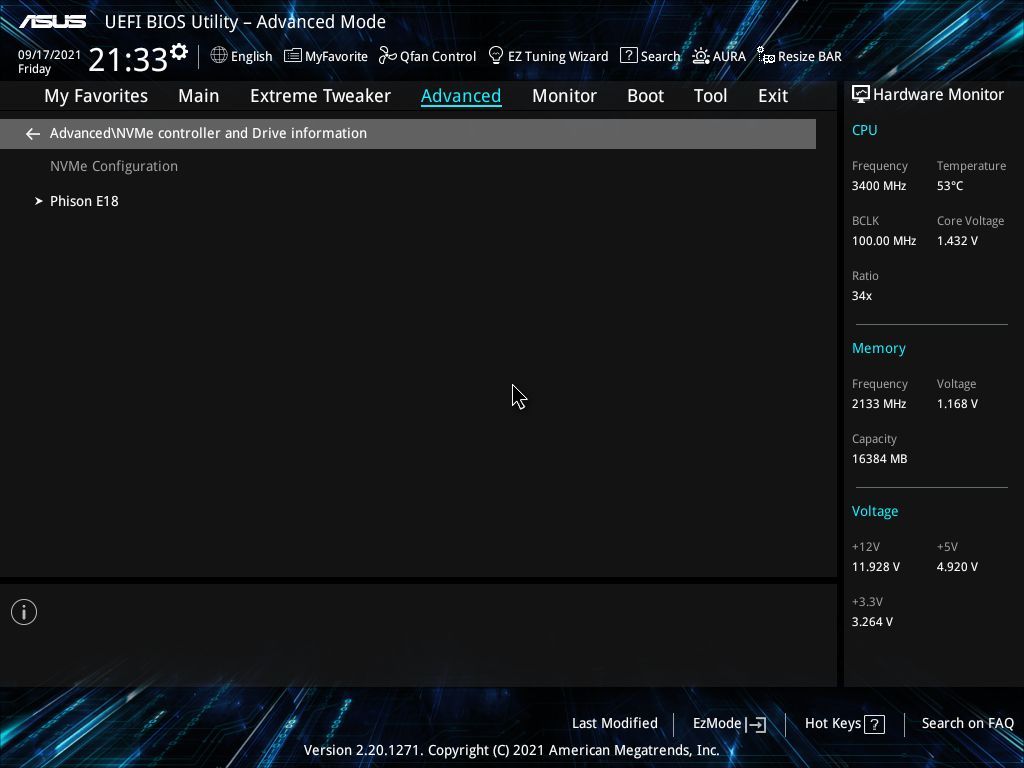Click the +12V 11.928 V value

pos(875,567)
